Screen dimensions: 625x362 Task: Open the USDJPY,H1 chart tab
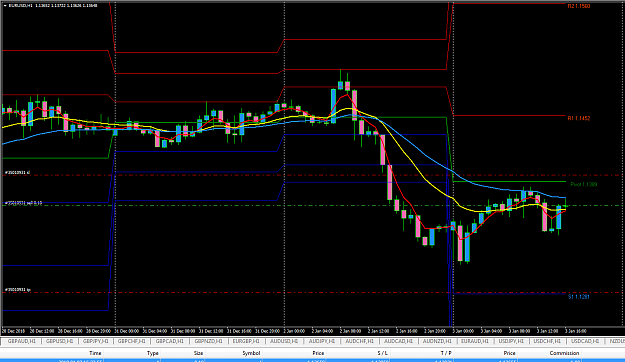click(511, 341)
